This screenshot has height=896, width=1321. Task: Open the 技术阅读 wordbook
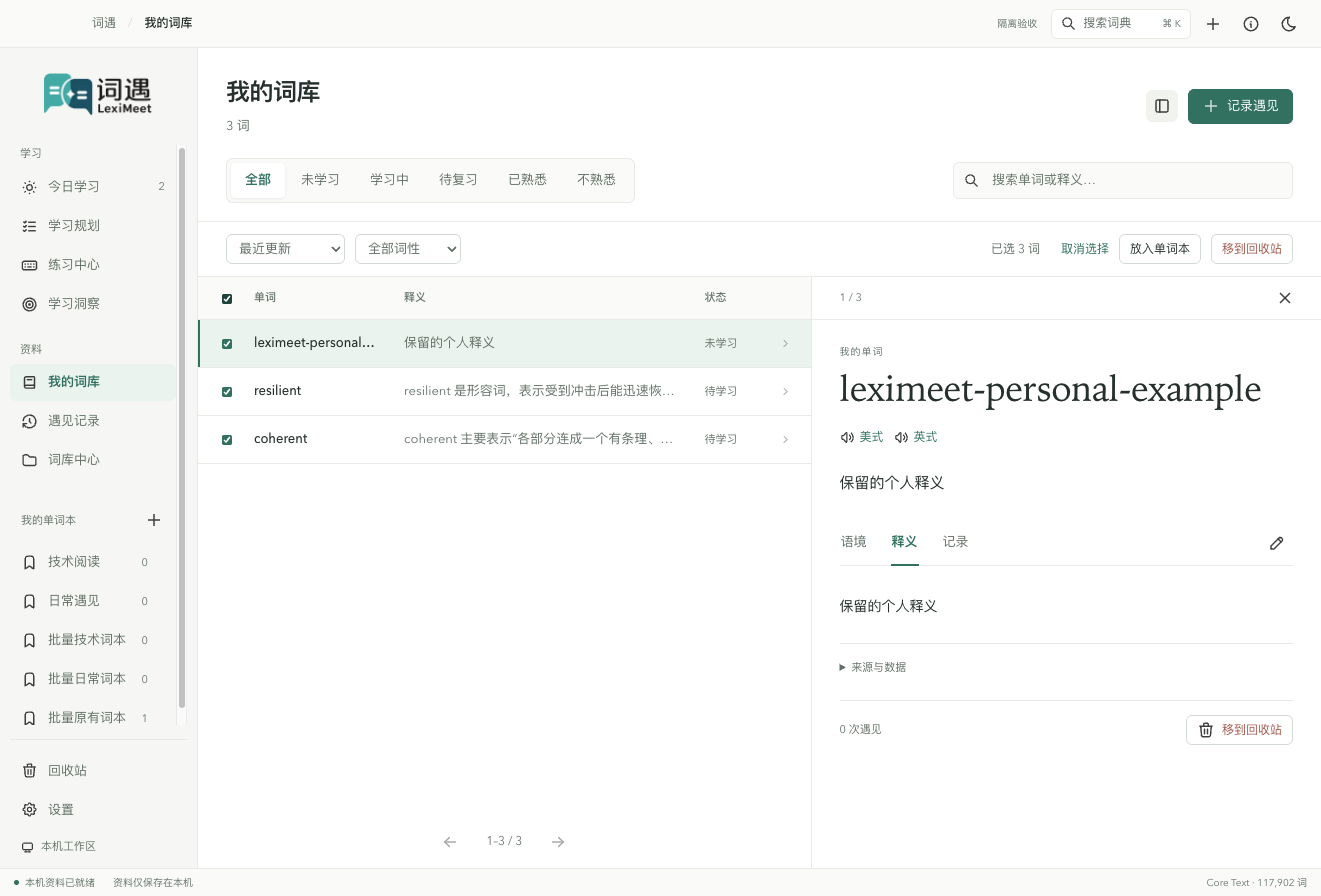[85, 562]
